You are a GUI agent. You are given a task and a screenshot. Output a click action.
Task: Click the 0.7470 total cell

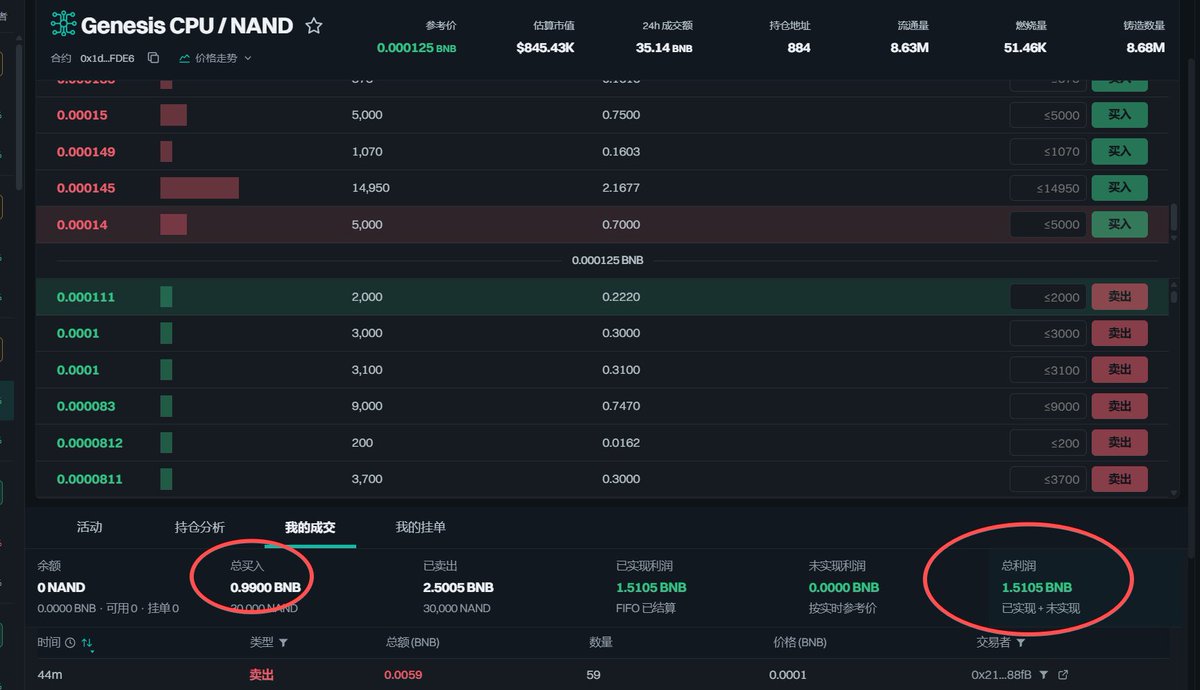621,406
